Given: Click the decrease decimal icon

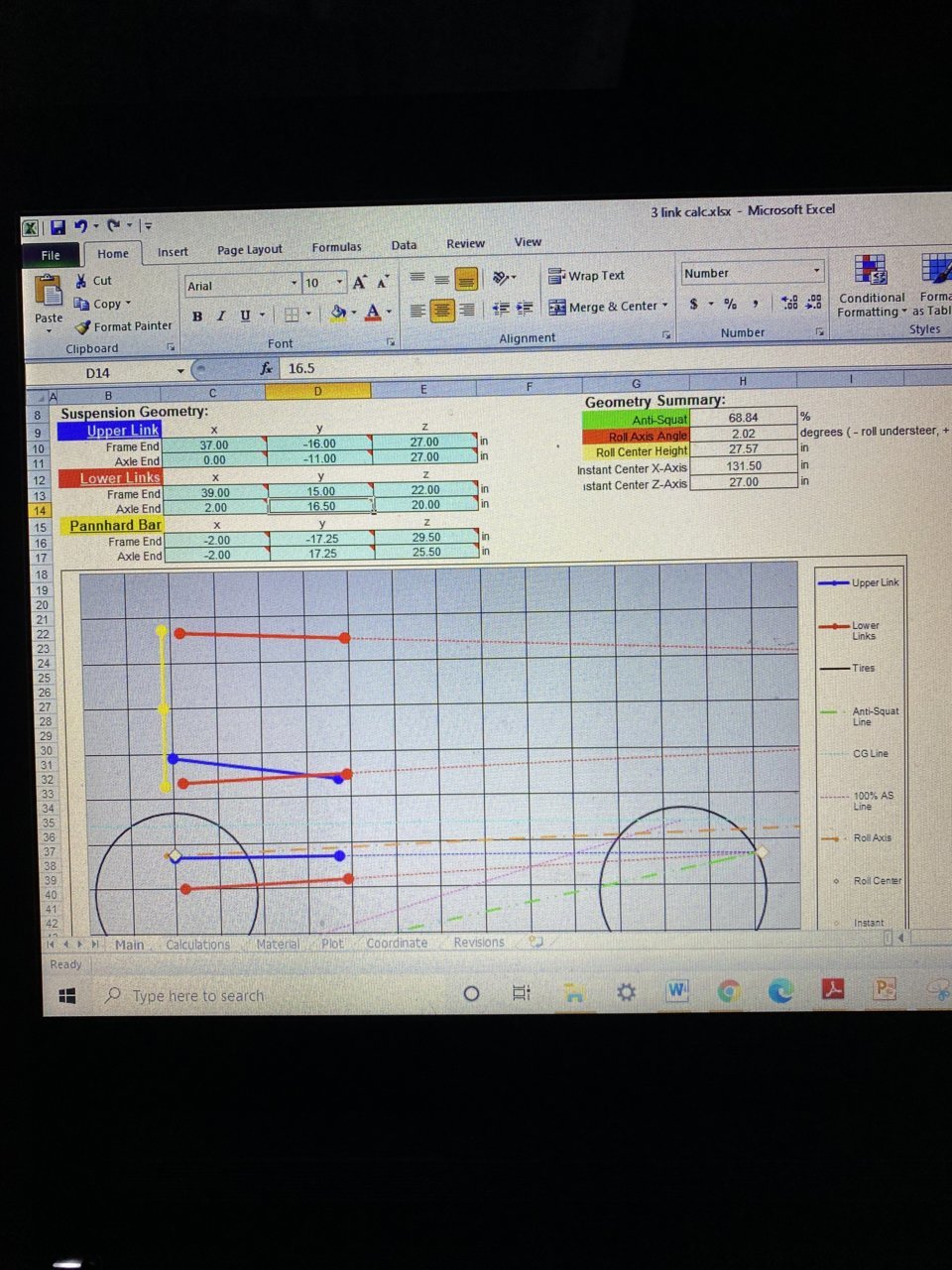Looking at the screenshot, I should [814, 302].
